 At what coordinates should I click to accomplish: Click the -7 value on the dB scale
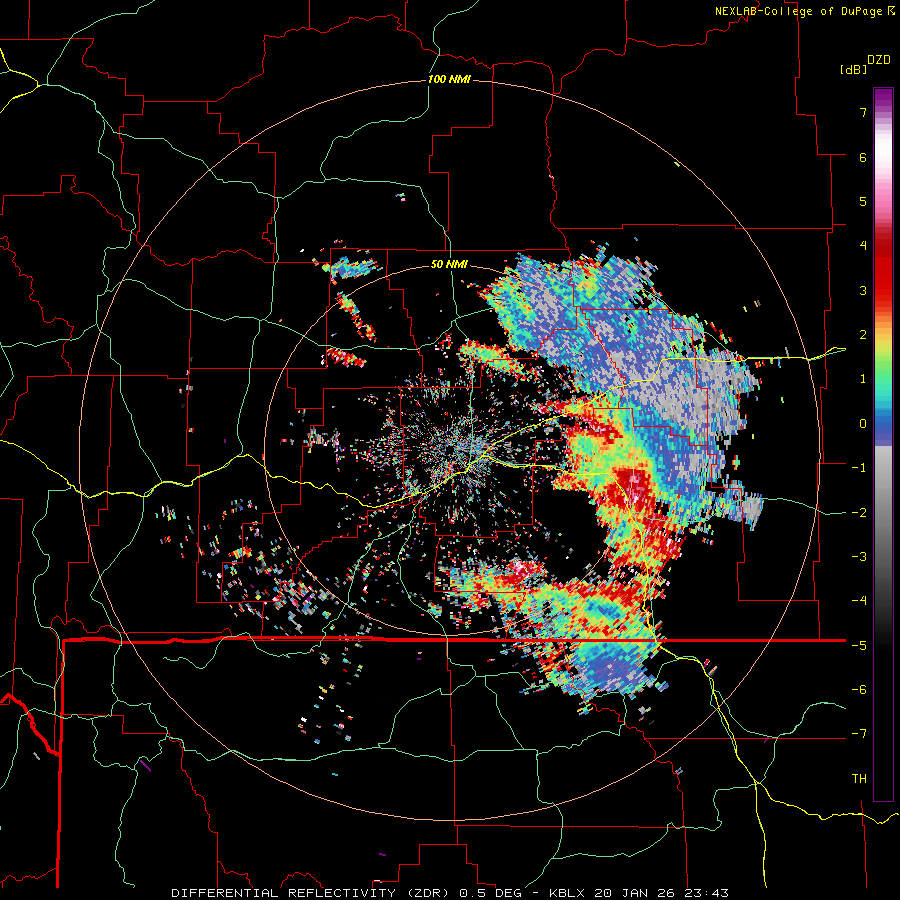(859, 734)
